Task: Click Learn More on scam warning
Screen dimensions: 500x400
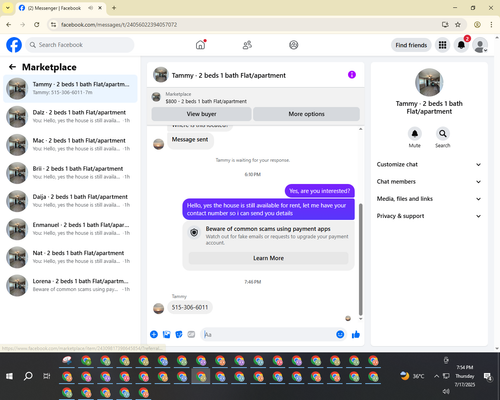Action: coord(268,258)
